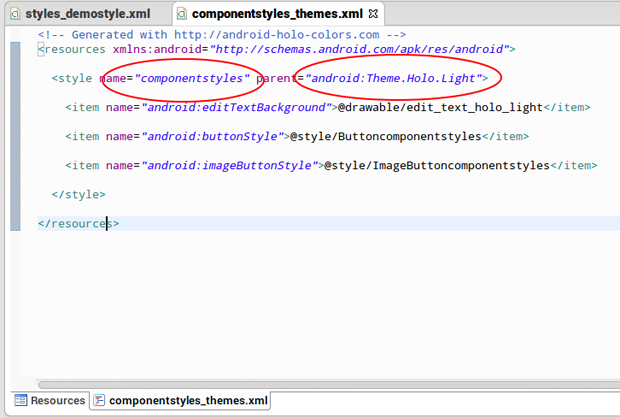Image resolution: width=620 pixels, height=418 pixels.
Task: Click the @drawable/edit_text_holo_light value
Action: coord(440,108)
